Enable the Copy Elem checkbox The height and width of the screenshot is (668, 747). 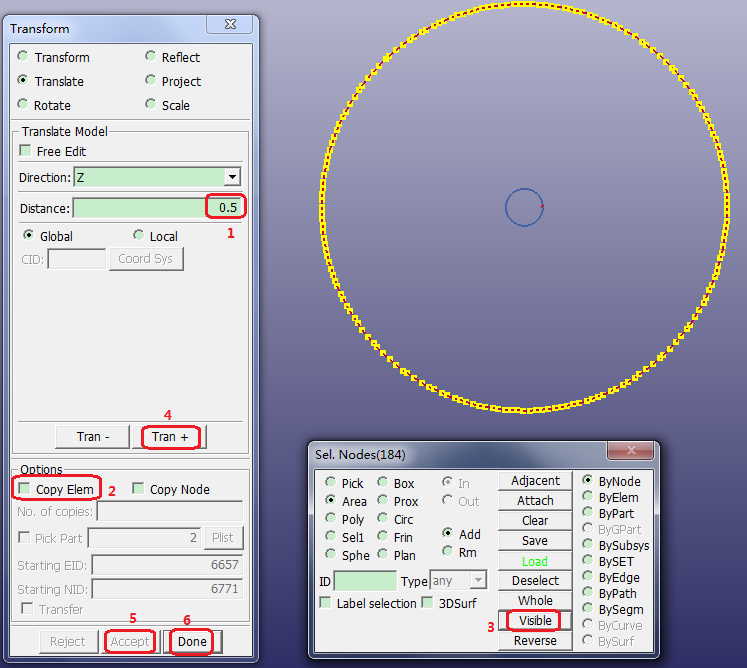point(24,489)
